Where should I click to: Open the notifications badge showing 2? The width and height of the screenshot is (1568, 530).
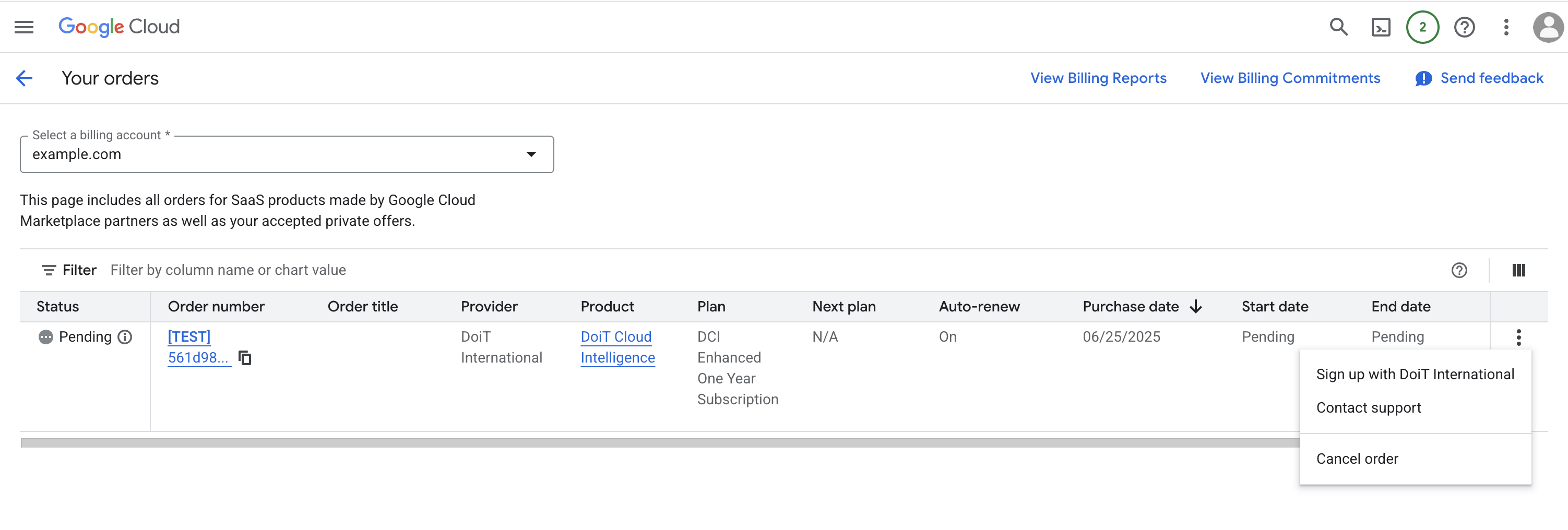[x=1422, y=27]
